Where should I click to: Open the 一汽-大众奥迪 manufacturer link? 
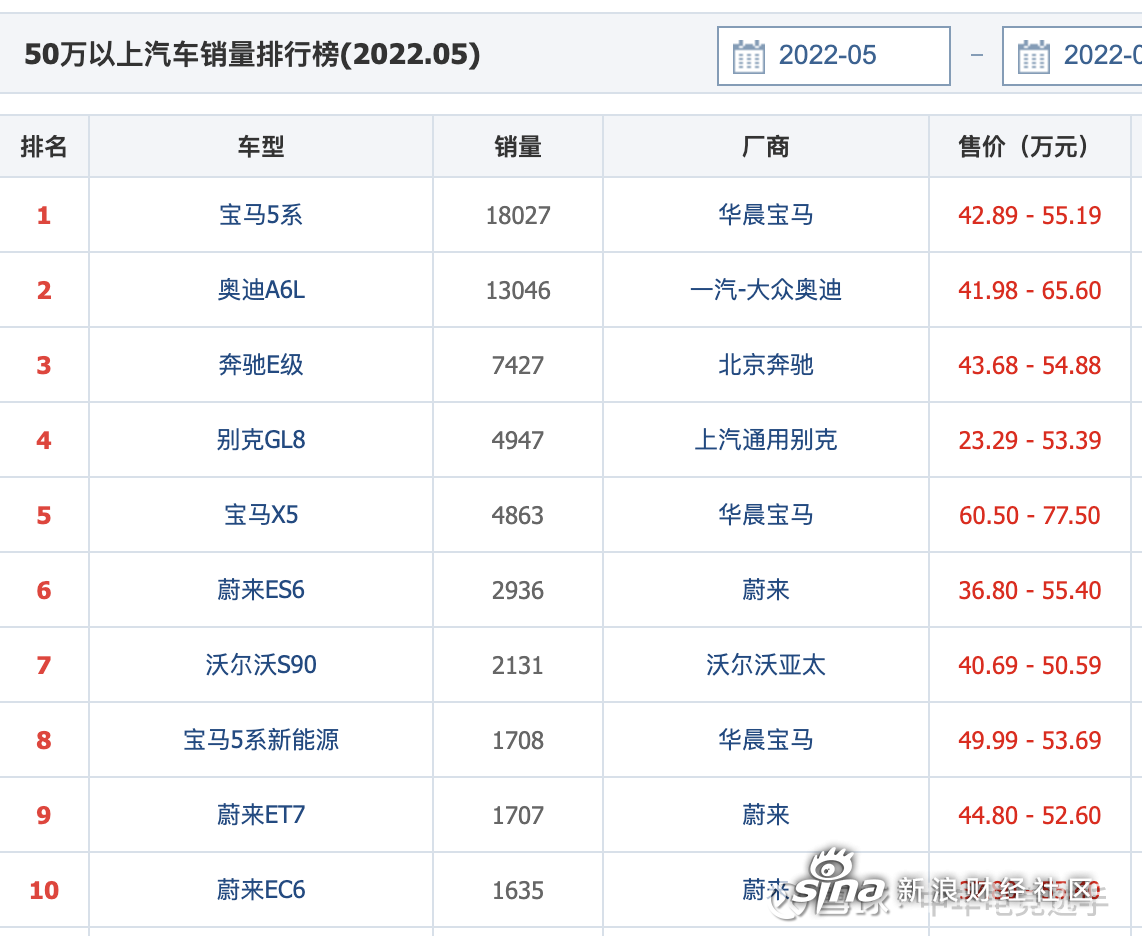click(x=765, y=290)
